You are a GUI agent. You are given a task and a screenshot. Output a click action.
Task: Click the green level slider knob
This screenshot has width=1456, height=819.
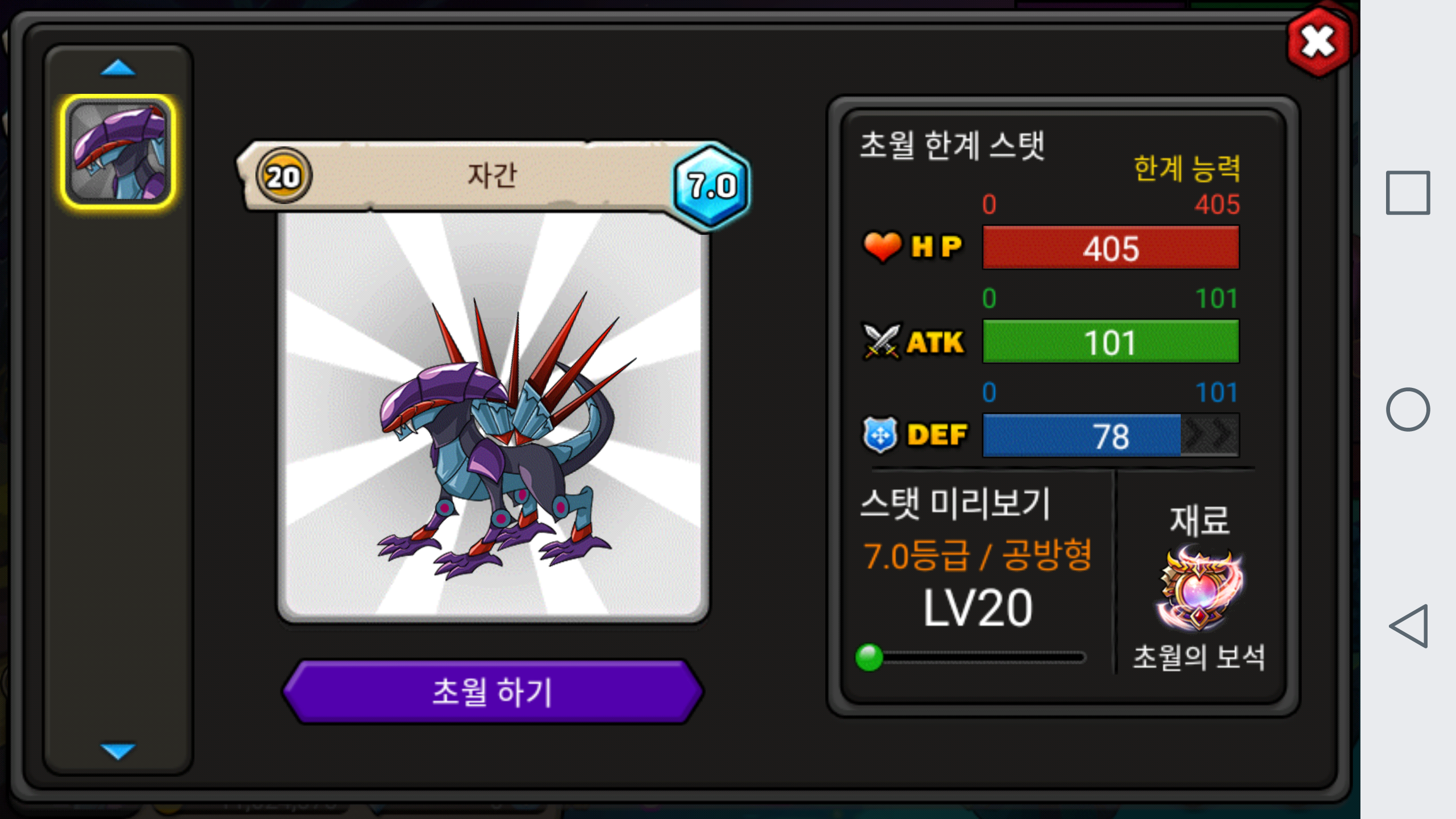(869, 657)
